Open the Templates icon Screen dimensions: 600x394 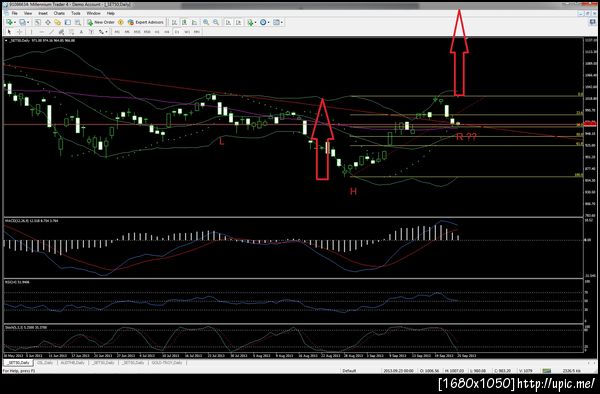(x=276, y=22)
